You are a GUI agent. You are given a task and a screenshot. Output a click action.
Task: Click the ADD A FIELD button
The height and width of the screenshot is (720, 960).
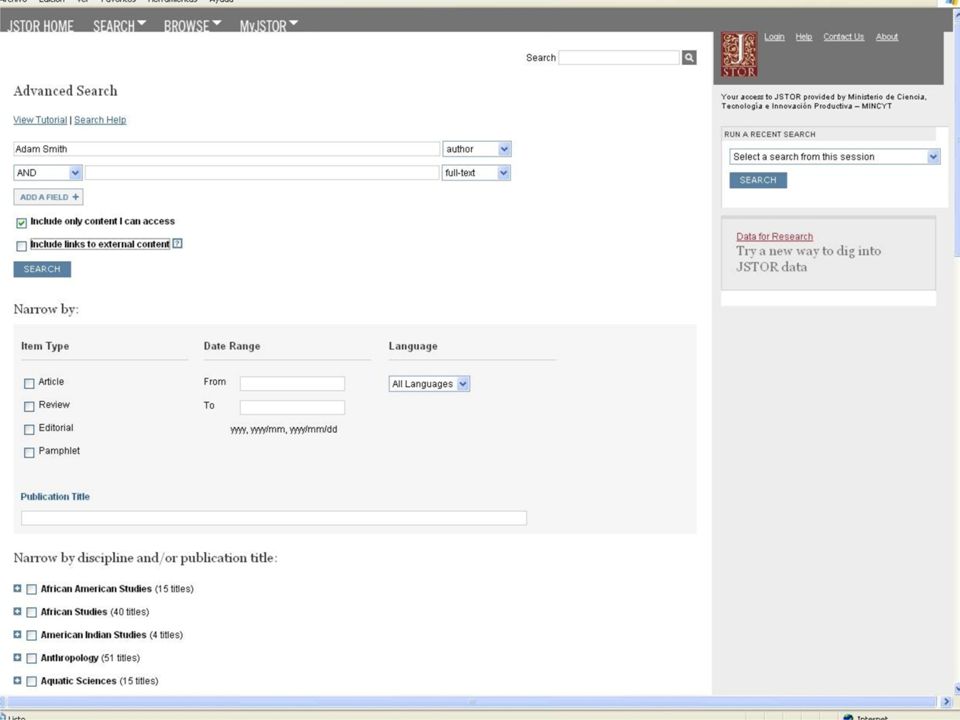[x=48, y=197]
